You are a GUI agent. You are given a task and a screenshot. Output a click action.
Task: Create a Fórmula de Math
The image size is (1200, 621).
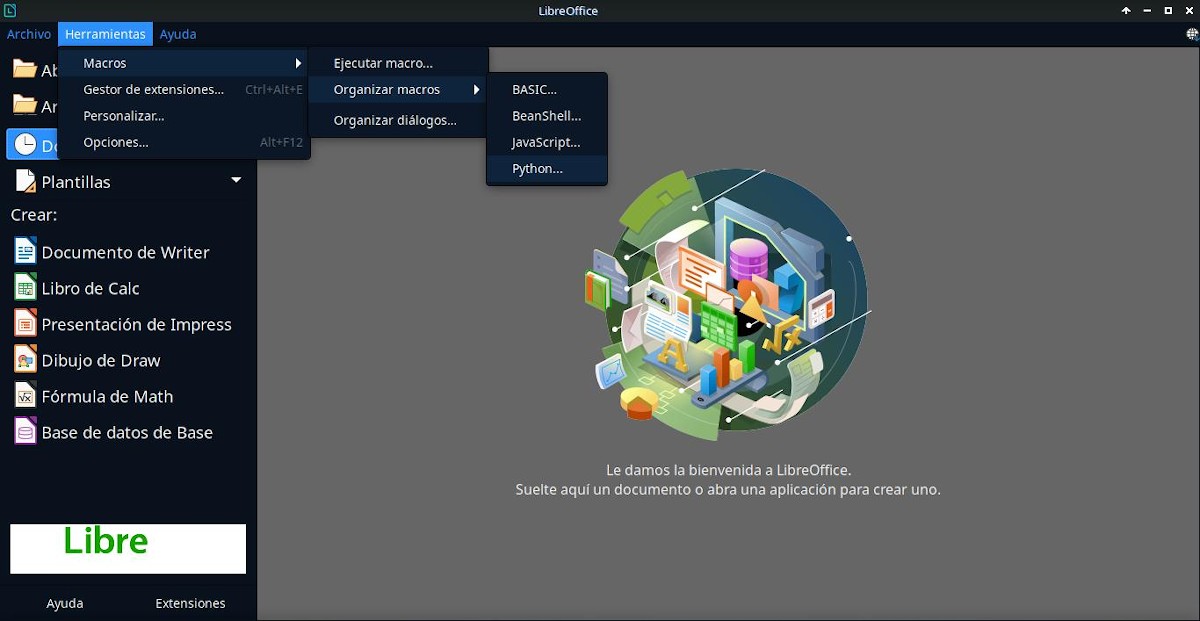107,396
